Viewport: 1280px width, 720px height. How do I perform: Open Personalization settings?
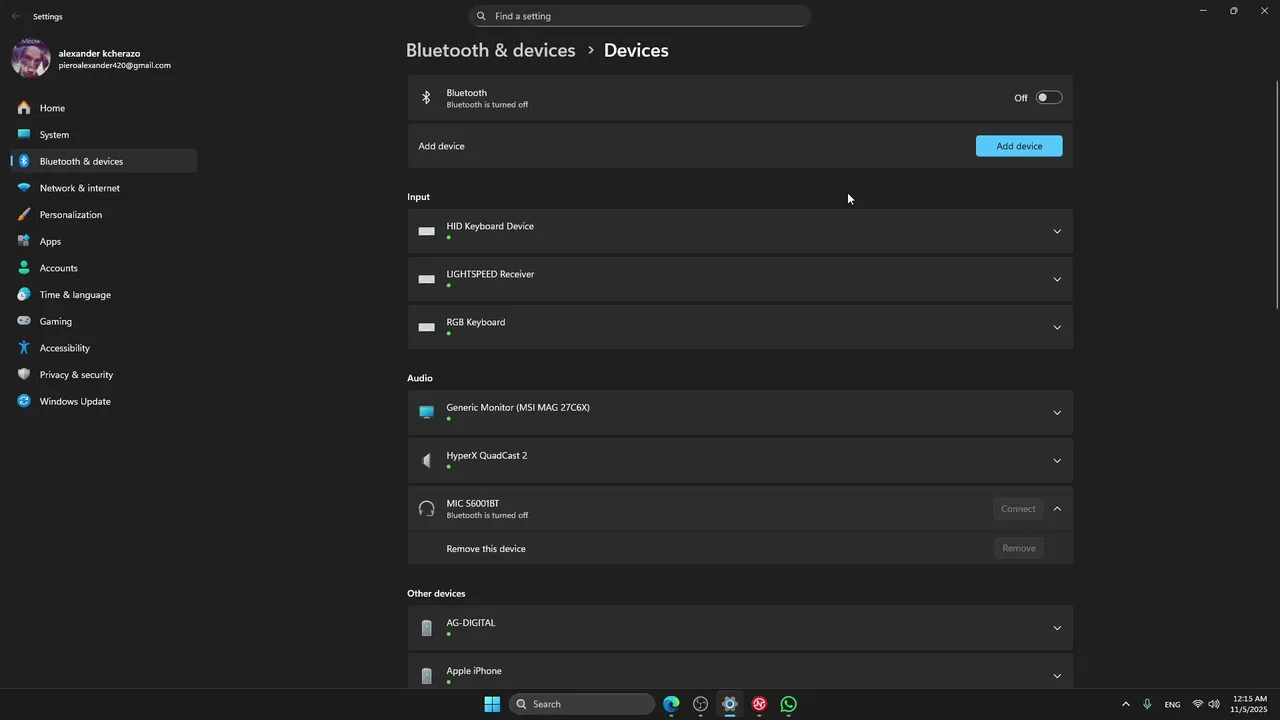pyautogui.click(x=71, y=215)
